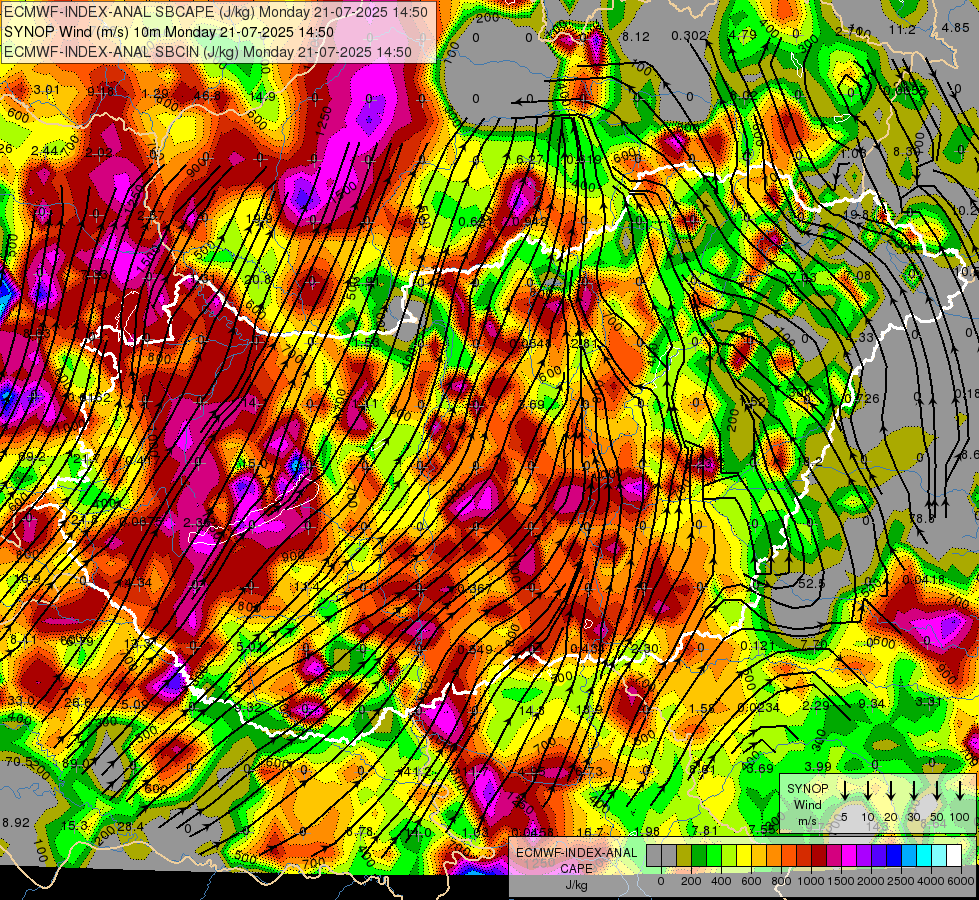
Task: Click the station value 2.29
Action: 815,705
